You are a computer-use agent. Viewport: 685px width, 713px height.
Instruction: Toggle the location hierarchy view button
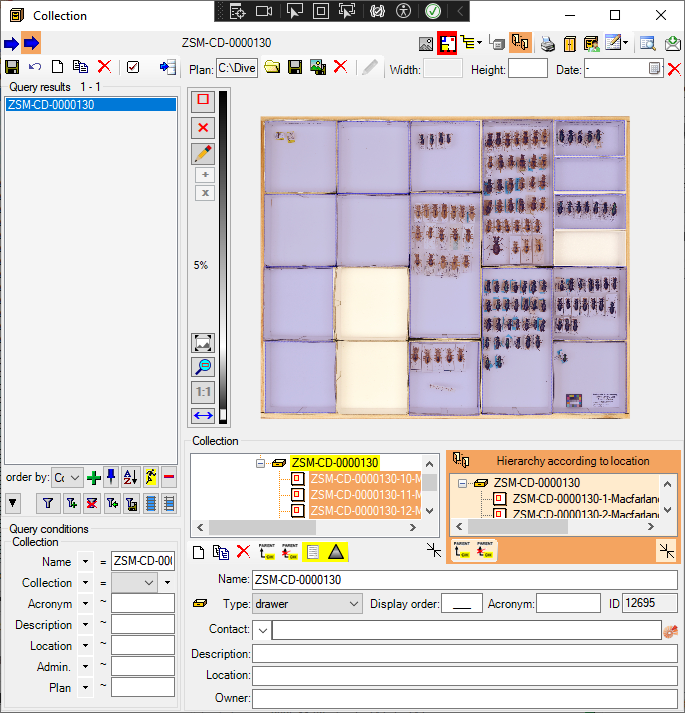pos(519,43)
